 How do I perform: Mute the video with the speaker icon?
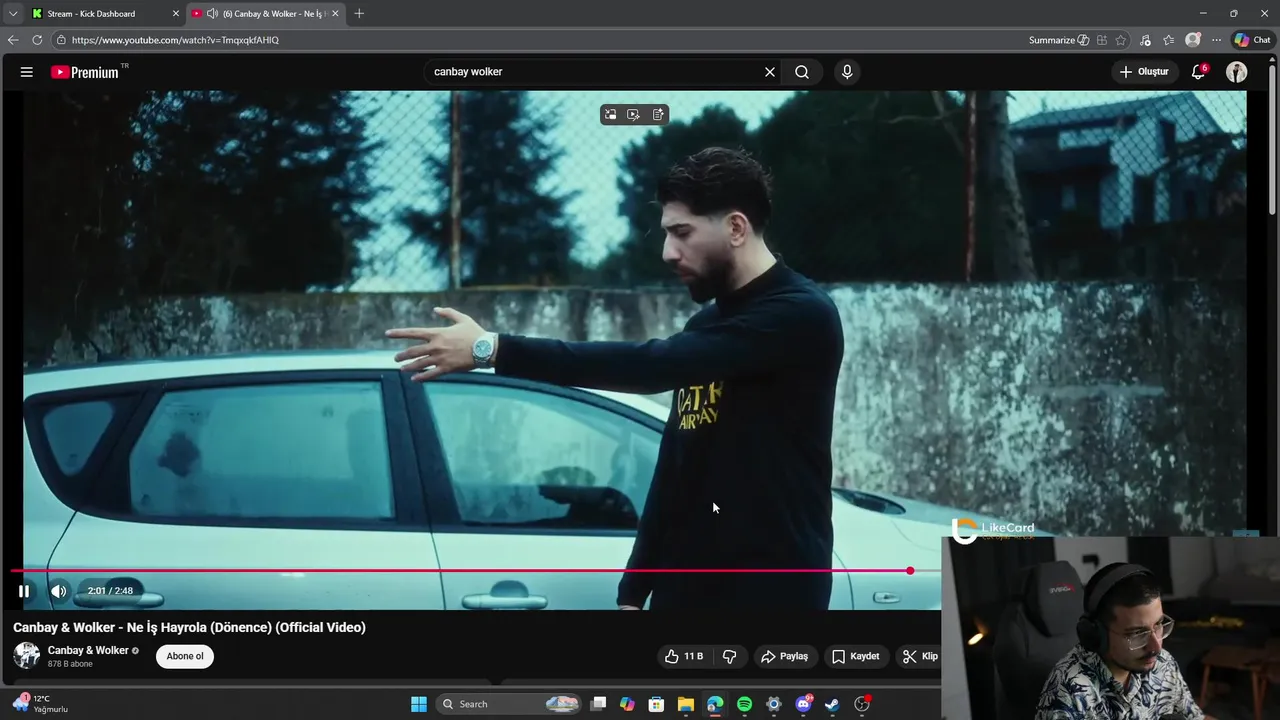[59, 591]
